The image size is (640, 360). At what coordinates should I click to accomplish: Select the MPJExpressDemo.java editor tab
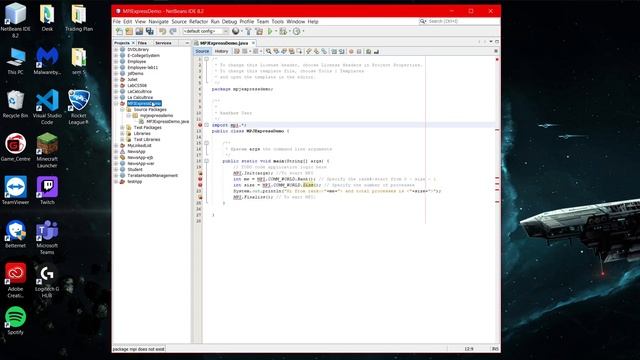(x=224, y=43)
